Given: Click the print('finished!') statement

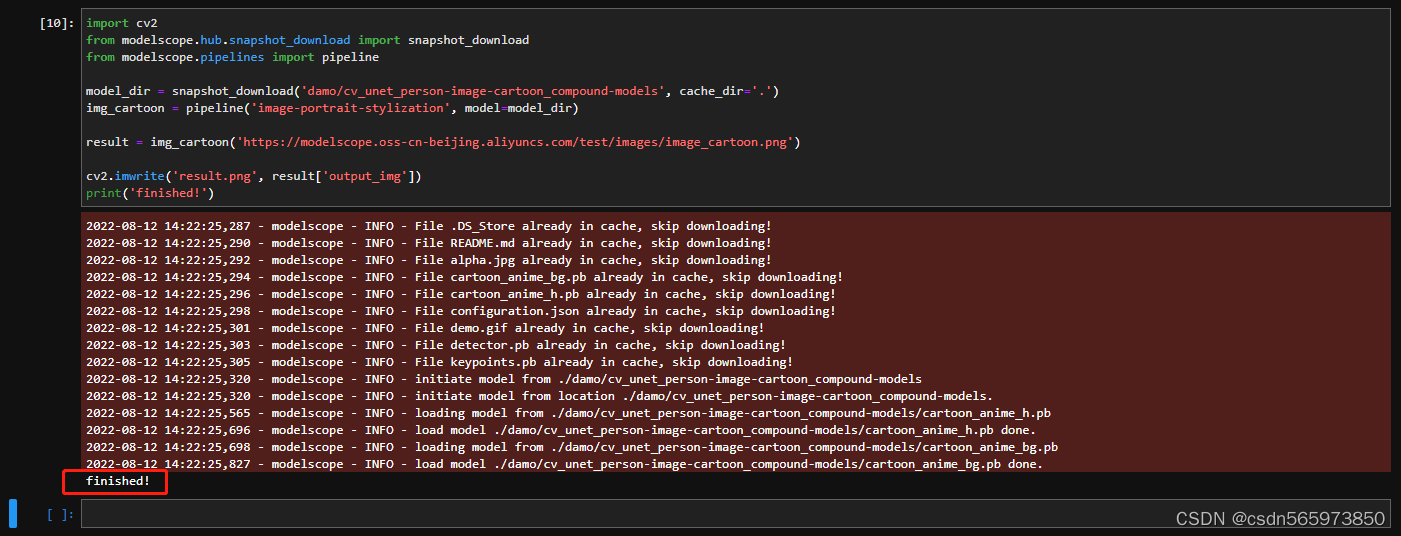Looking at the screenshot, I should click(x=150, y=193).
